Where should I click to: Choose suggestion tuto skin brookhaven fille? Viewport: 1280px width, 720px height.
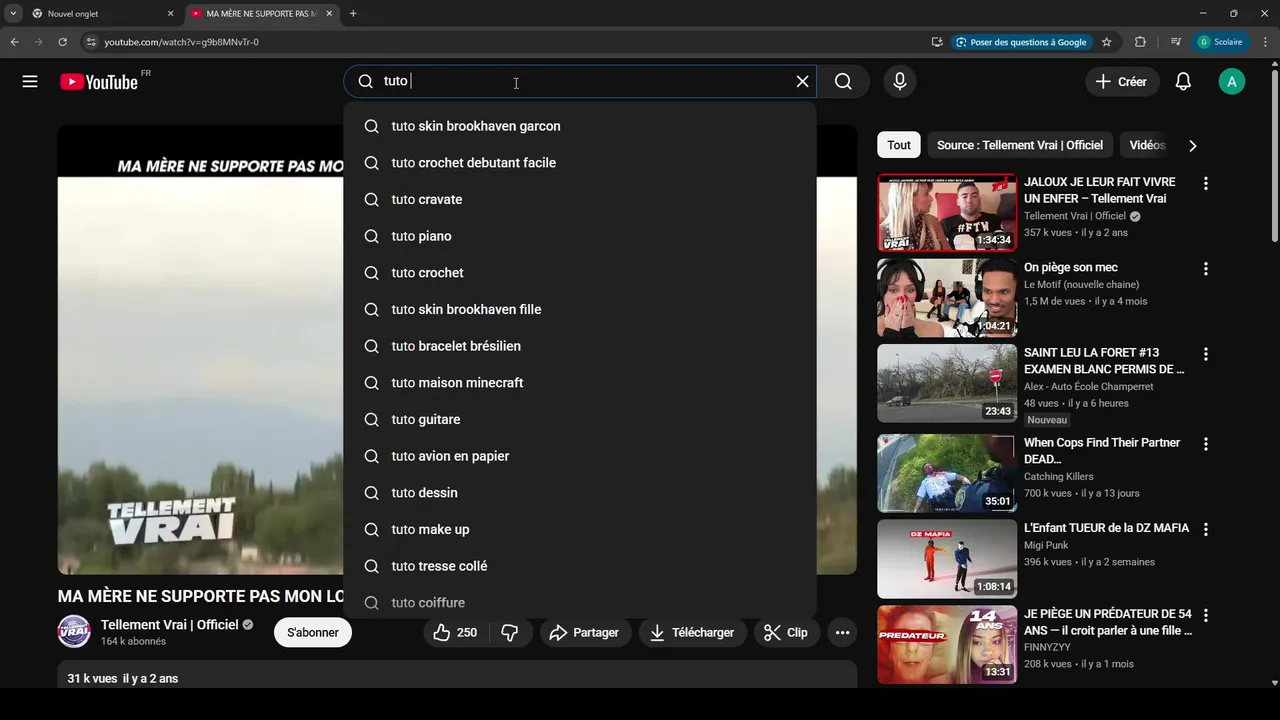click(x=580, y=309)
